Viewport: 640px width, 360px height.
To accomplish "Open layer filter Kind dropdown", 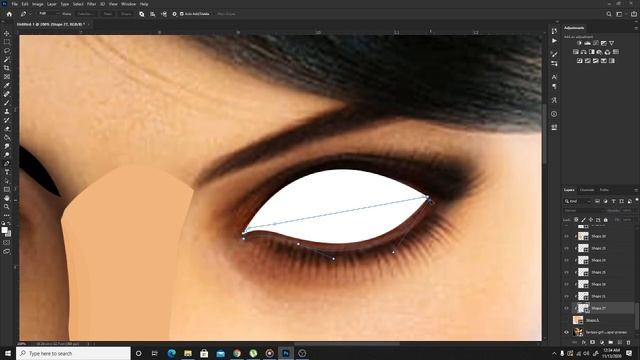I will click(x=577, y=201).
